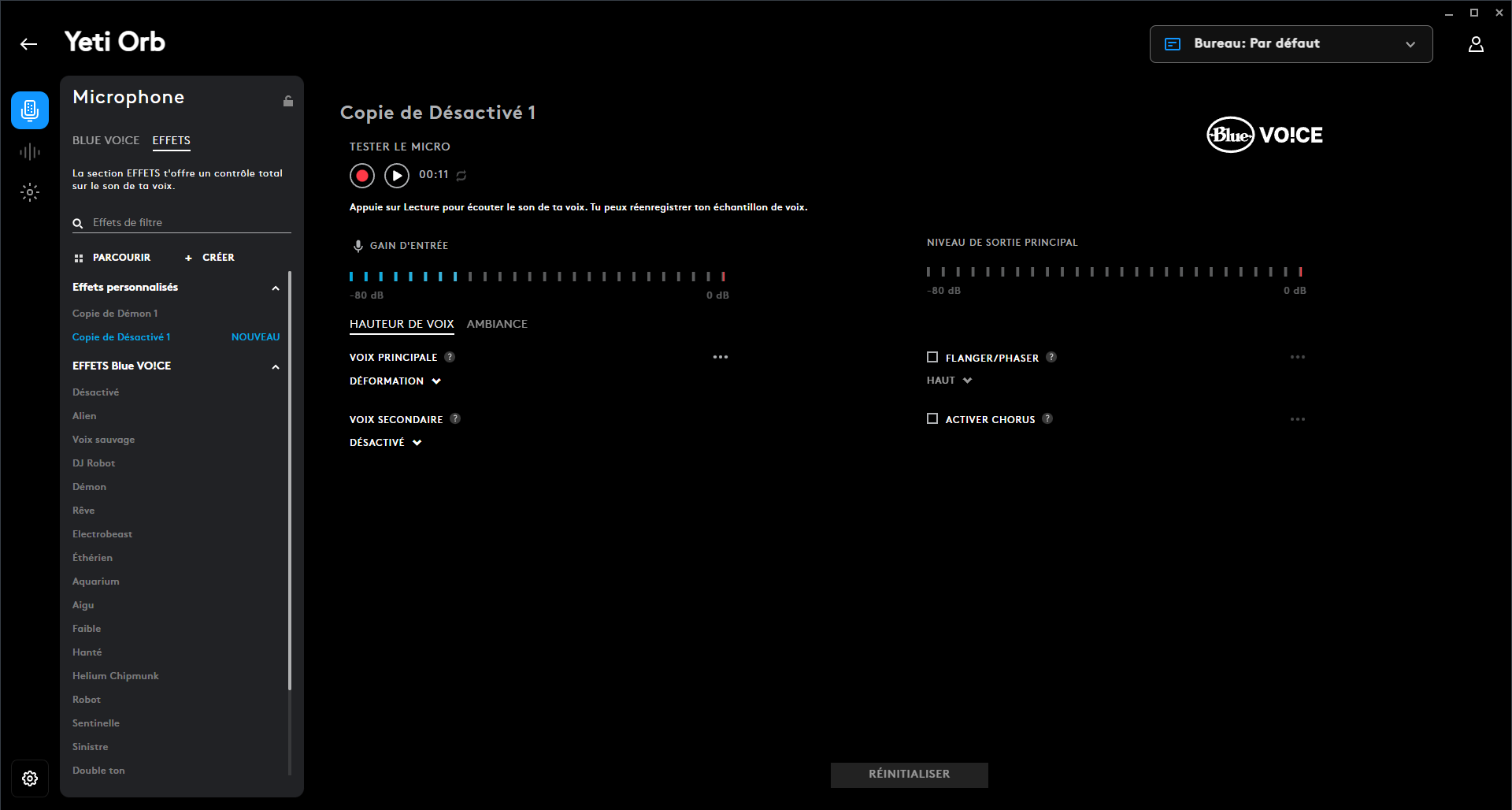The image size is (1512, 810).
Task: Open Chorus more options dots
Action: 1298,419
